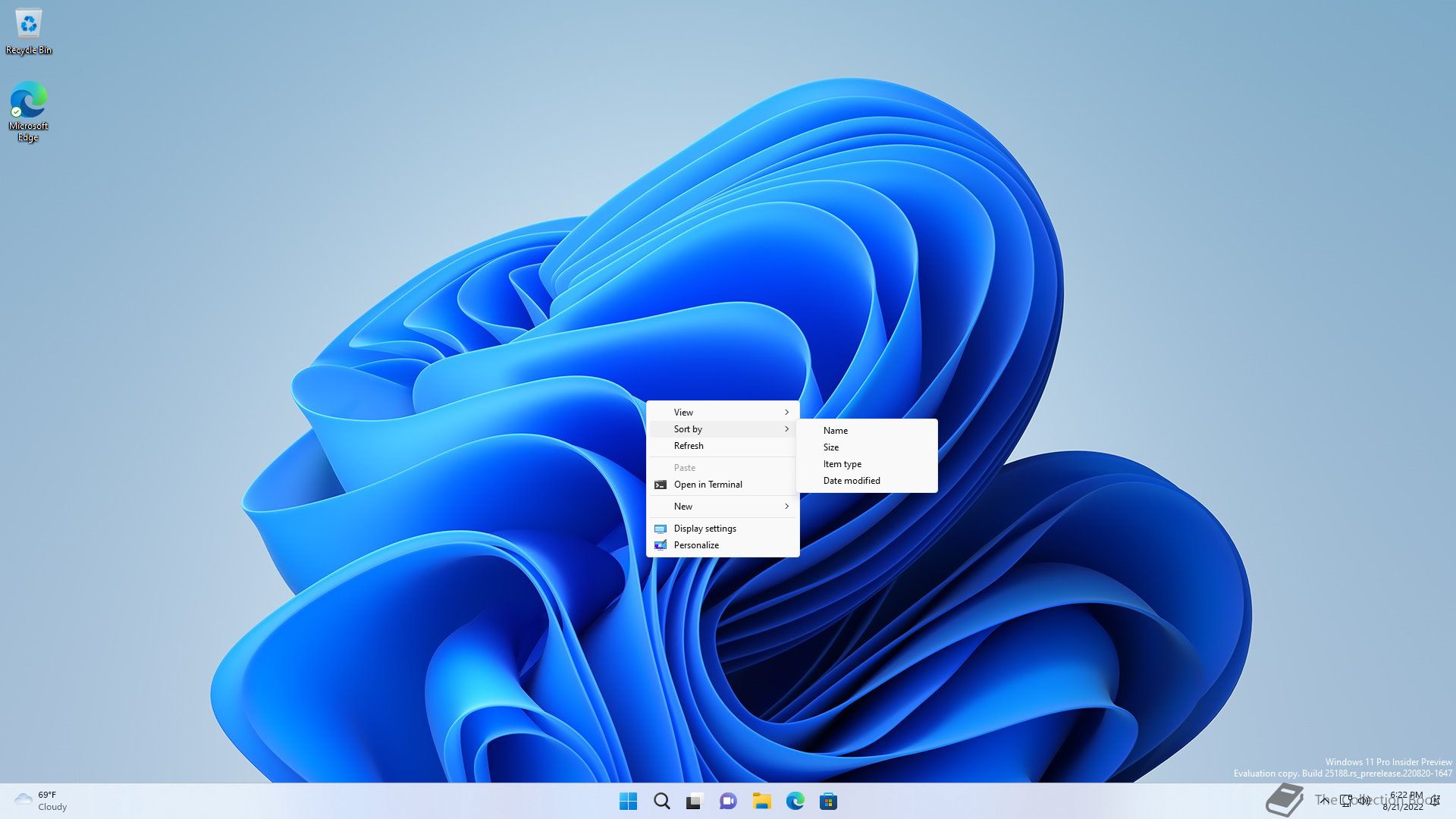Click the network icon in the system tray

tap(1346, 800)
